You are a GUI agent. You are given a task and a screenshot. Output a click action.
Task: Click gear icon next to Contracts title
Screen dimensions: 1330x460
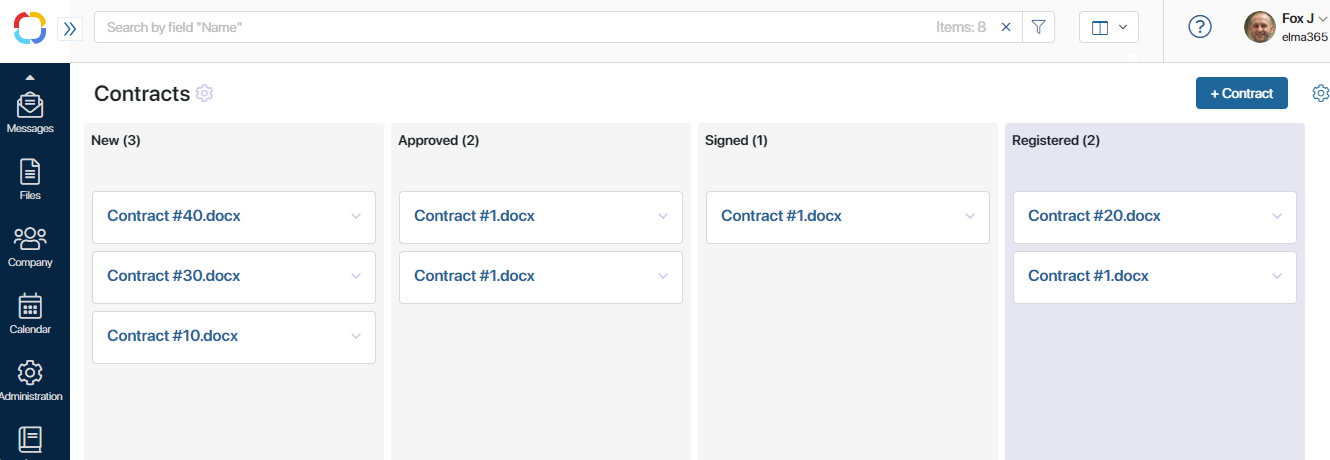point(205,93)
